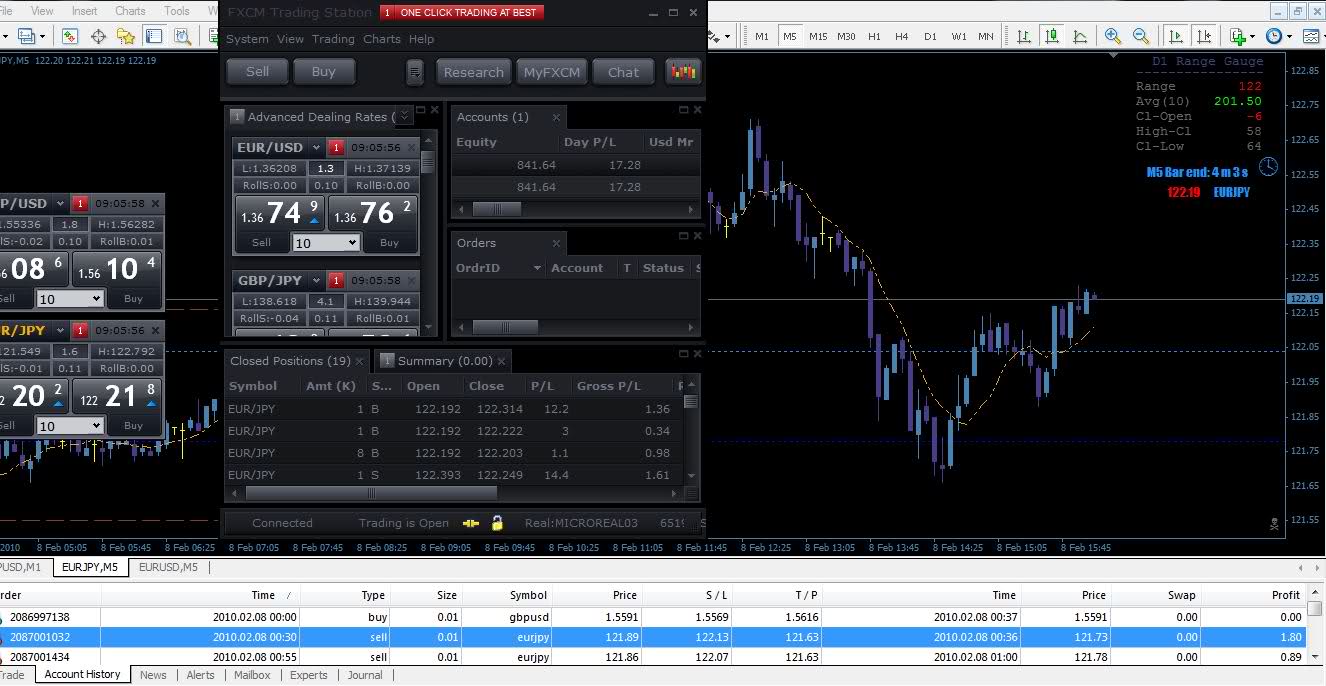Click the Research button
This screenshot has height=686, width=1326.
[x=473, y=72]
